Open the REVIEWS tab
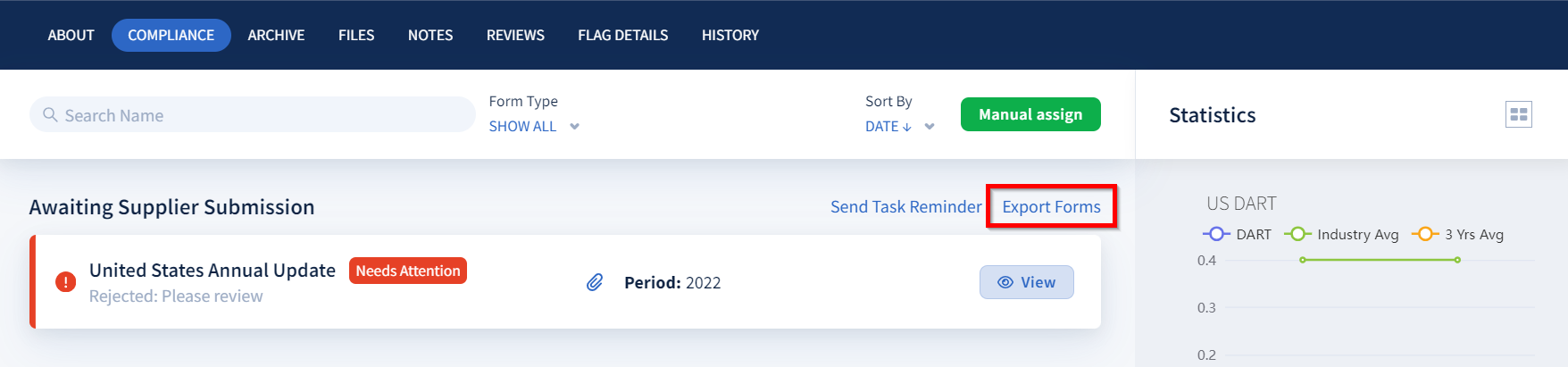The height and width of the screenshot is (367, 1568). pyautogui.click(x=515, y=35)
